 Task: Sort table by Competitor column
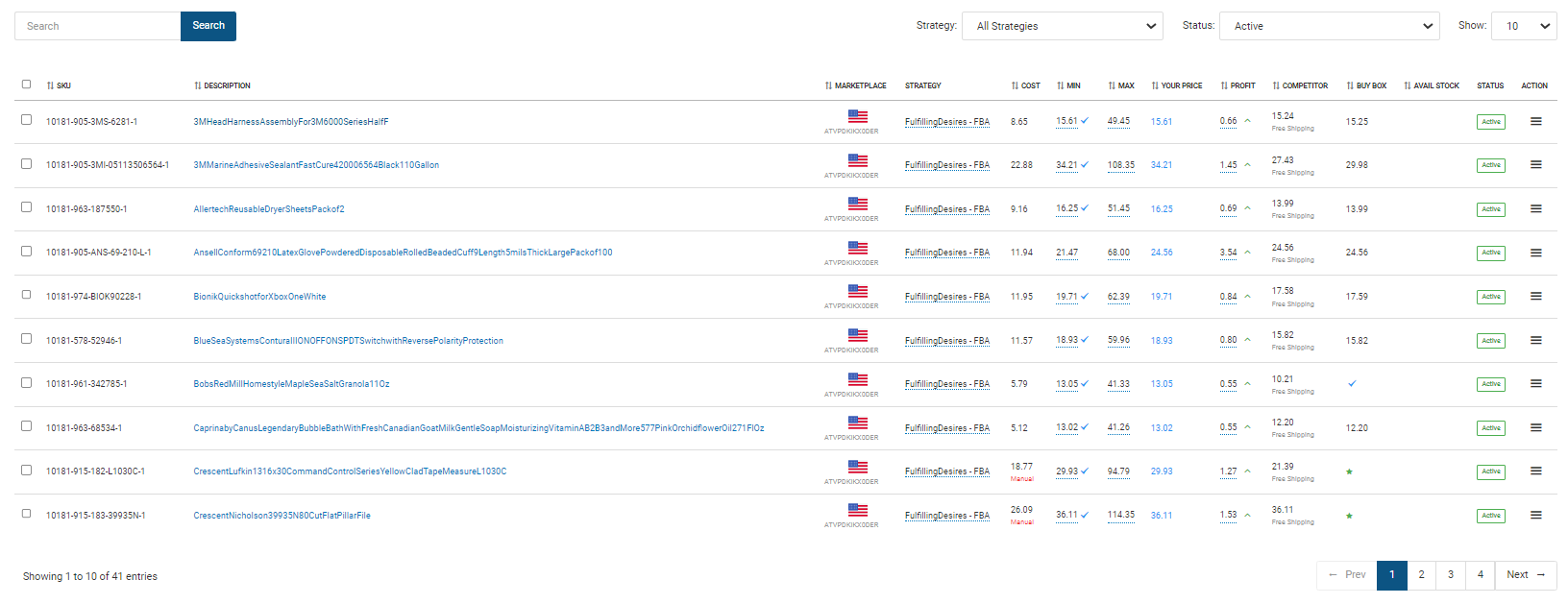click(x=1300, y=85)
